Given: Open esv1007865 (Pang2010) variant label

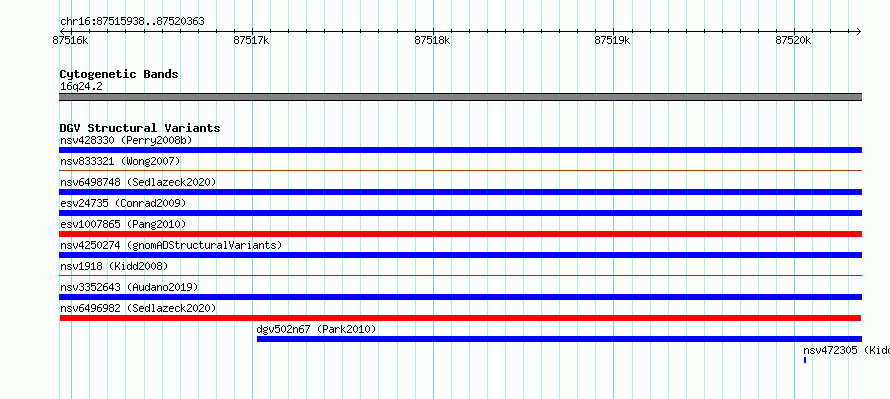Looking at the screenshot, I should [x=123, y=225].
